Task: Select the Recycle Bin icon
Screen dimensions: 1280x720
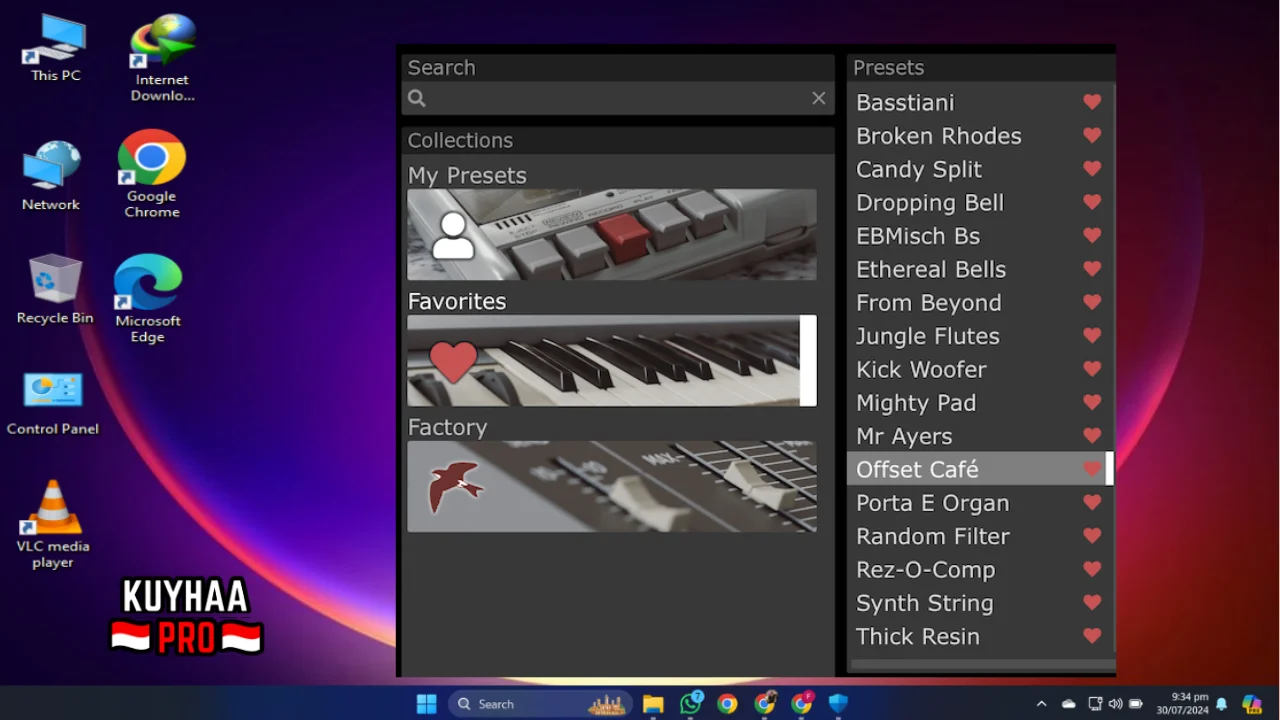Action: (x=55, y=289)
